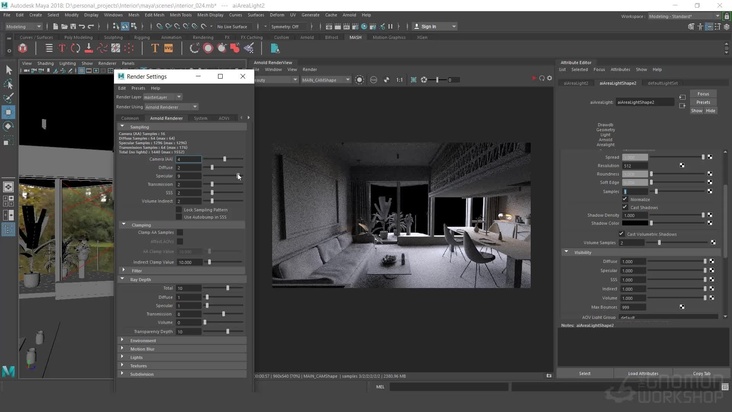Open the defaultLightSet tab

[x=662, y=83]
